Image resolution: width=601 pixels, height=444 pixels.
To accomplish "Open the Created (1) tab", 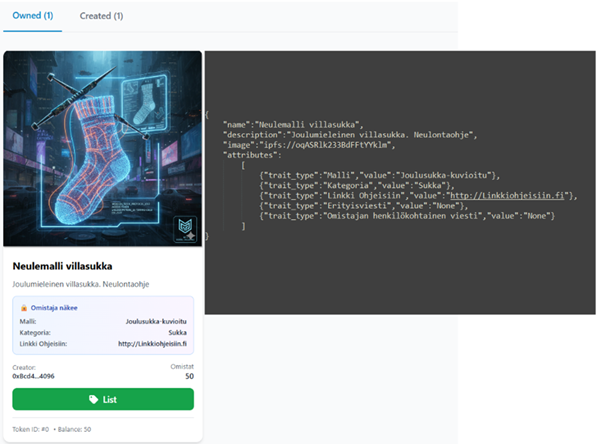I will [x=101, y=16].
